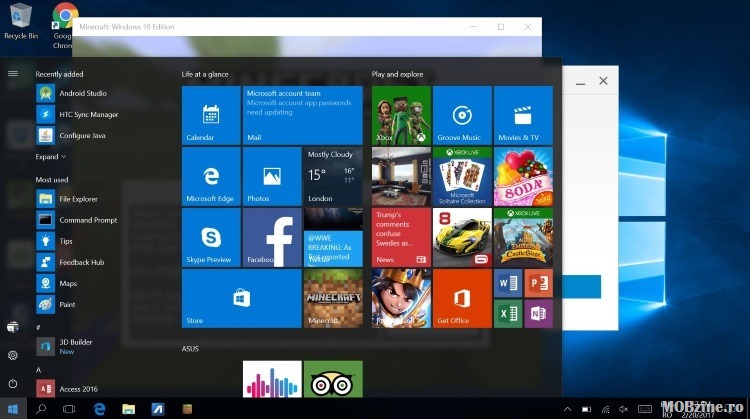This screenshot has height=419, width=750.
Task: Open the Xbox tile
Action: click(x=401, y=115)
